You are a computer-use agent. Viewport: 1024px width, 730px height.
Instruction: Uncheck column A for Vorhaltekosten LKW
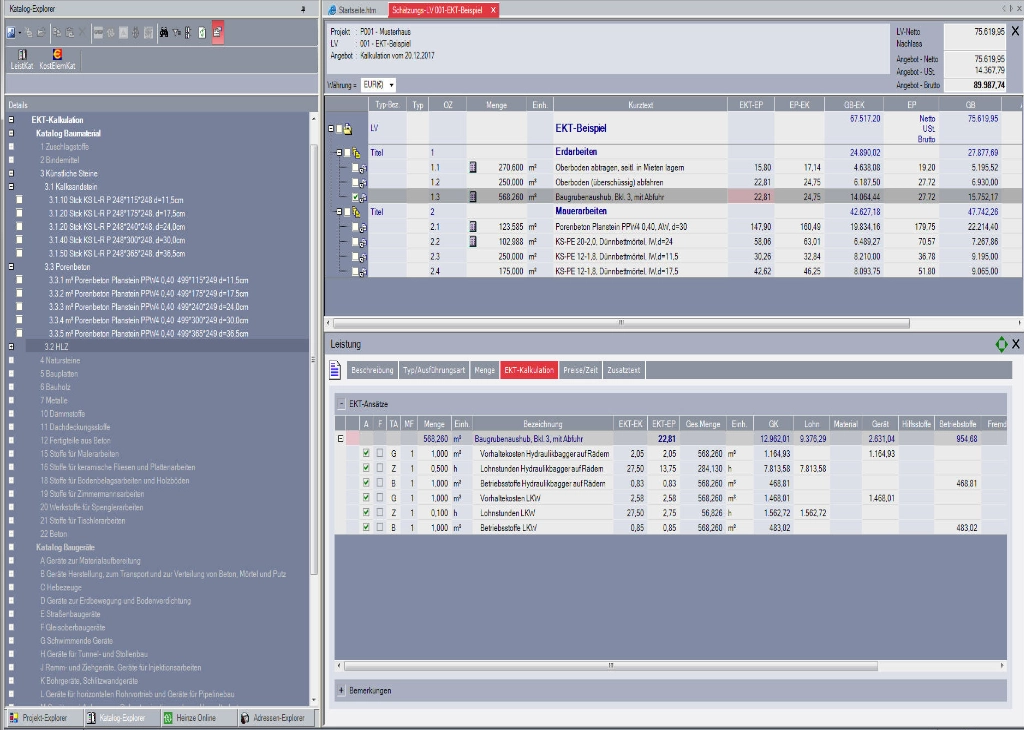(366, 497)
